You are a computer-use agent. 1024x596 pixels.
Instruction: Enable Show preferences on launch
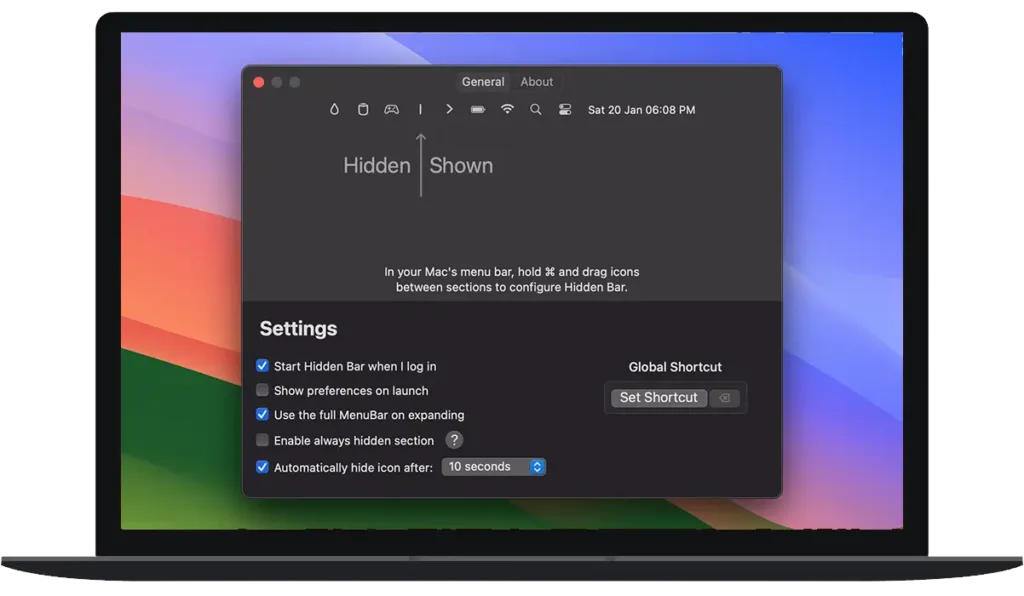[x=262, y=390]
